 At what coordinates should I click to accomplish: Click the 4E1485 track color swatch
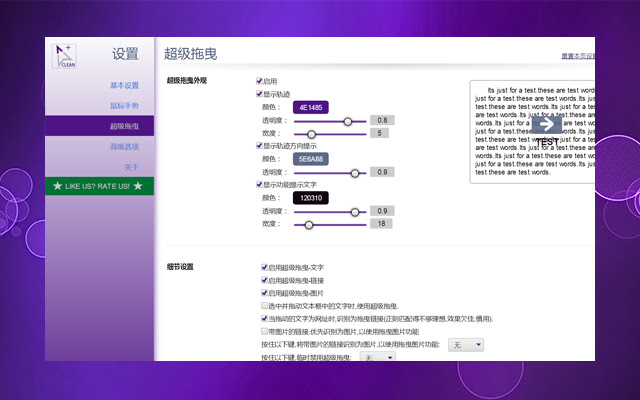[310, 107]
